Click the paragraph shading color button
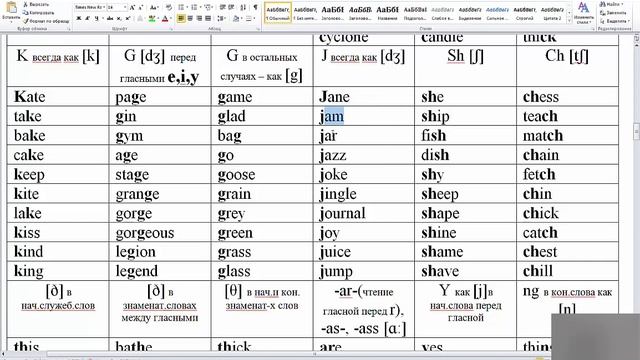 [236, 18]
